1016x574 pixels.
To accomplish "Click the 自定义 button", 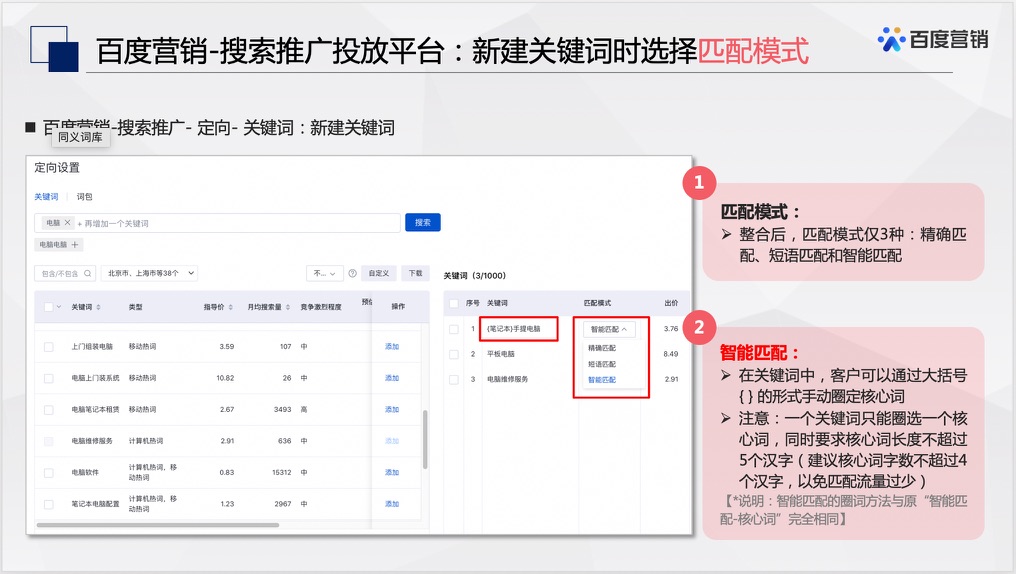I will click(378, 273).
